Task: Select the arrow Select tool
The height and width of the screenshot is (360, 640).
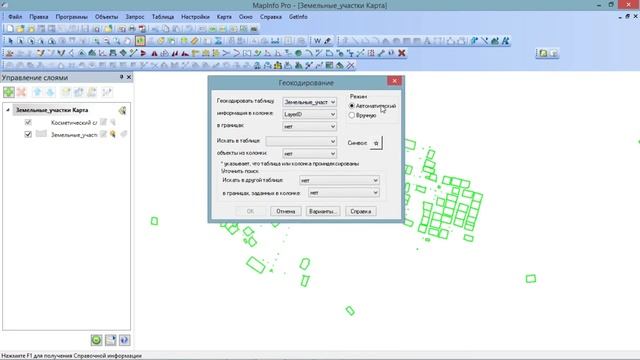Action: 10,41
